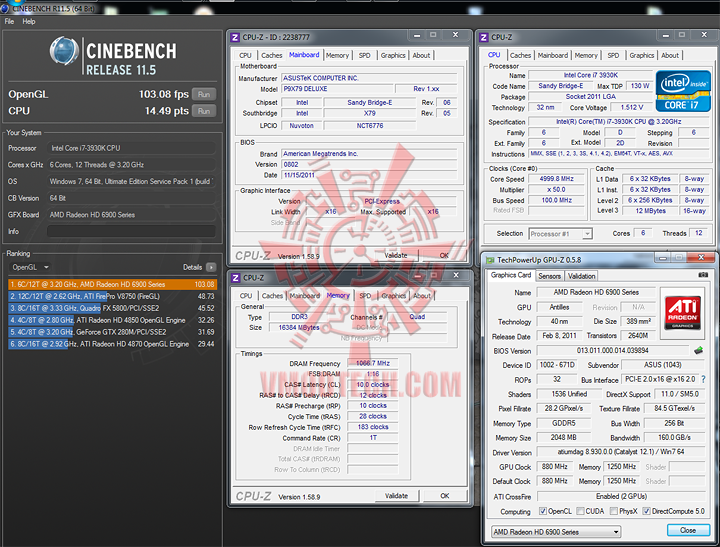Click the Close button in GPU-Z
Viewport: 720px width, 547px height.
coord(688,530)
